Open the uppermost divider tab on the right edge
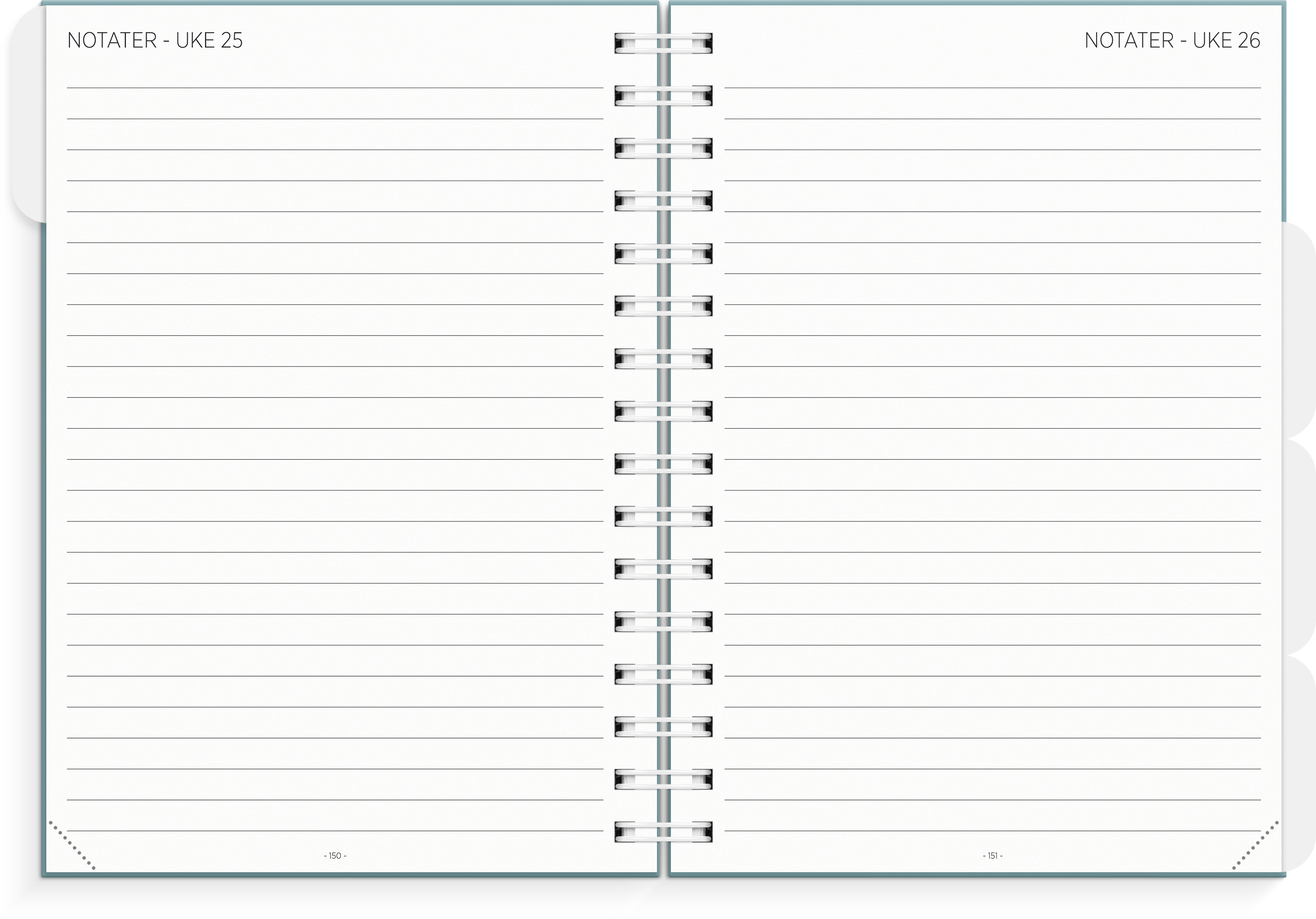The width and height of the screenshot is (1316, 919). tap(1298, 329)
